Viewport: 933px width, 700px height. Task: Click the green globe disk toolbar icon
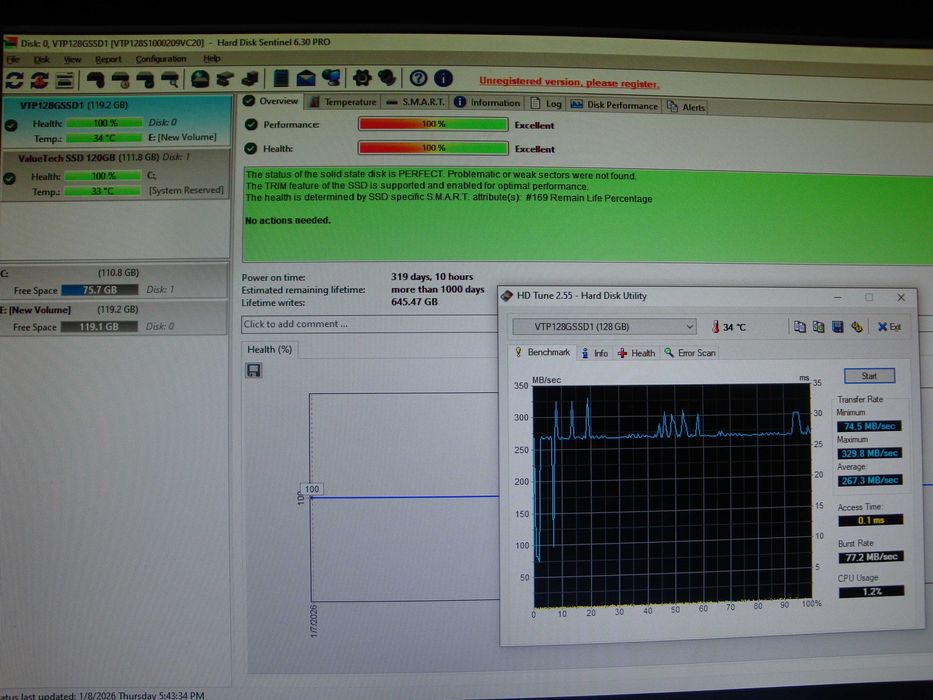pos(200,79)
